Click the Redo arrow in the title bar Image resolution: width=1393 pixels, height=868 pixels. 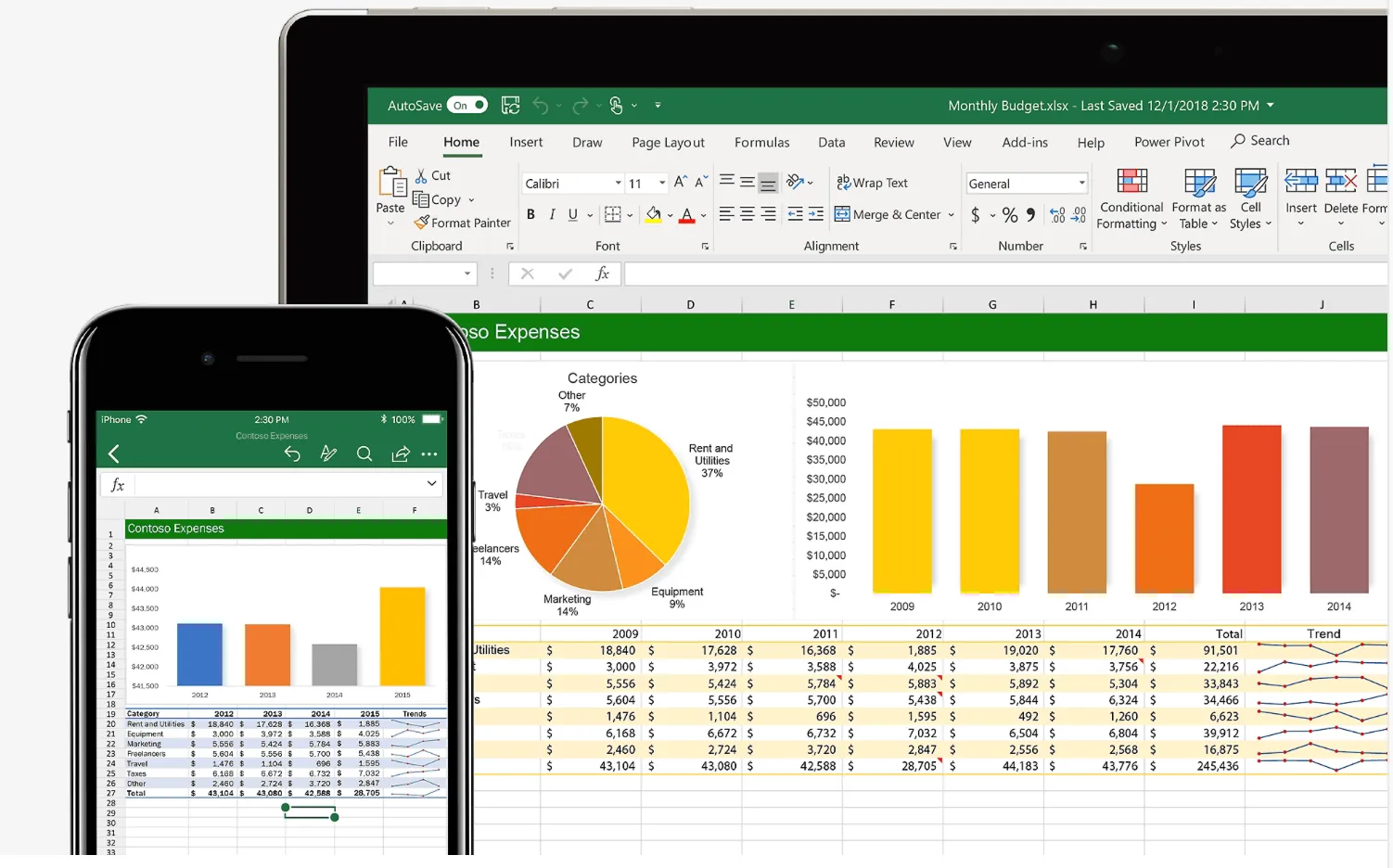581,106
